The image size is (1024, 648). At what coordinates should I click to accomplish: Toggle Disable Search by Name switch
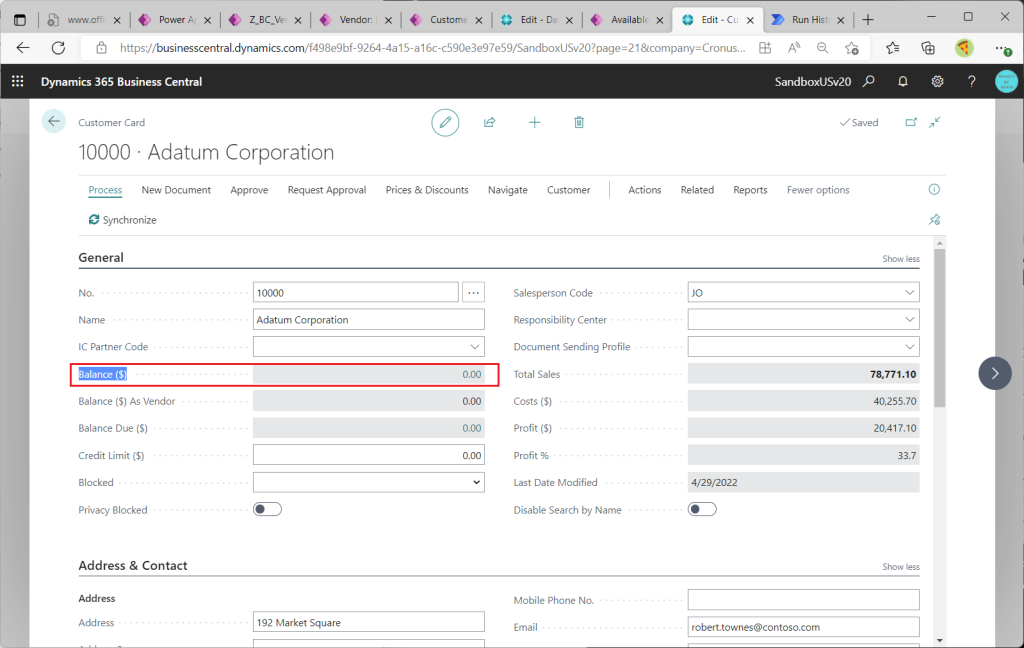pyautogui.click(x=702, y=509)
